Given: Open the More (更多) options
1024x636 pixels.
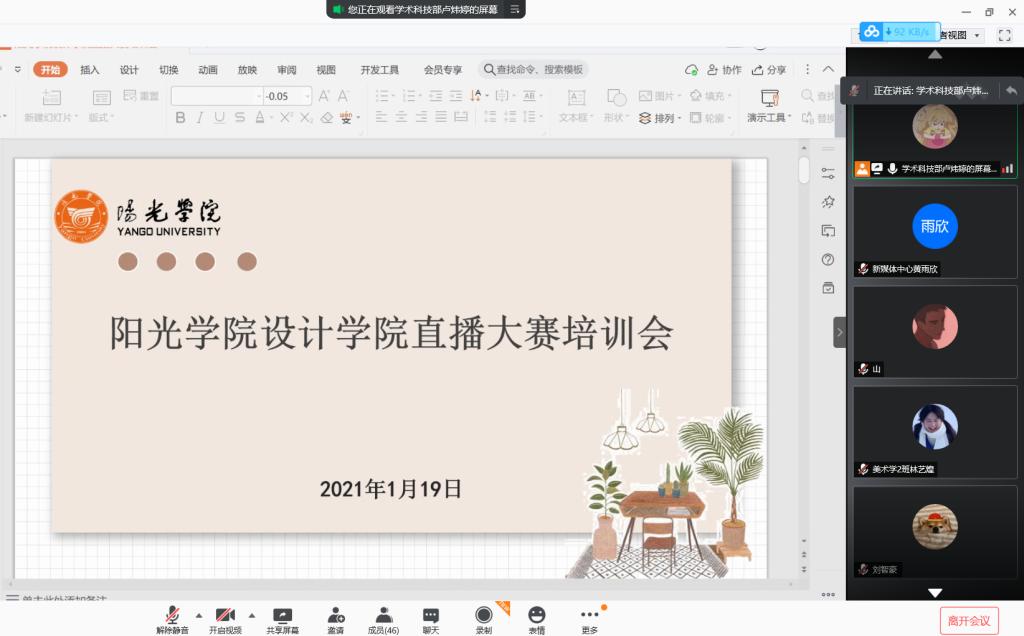Looking at the screenshot, I should tap(590, 617).
